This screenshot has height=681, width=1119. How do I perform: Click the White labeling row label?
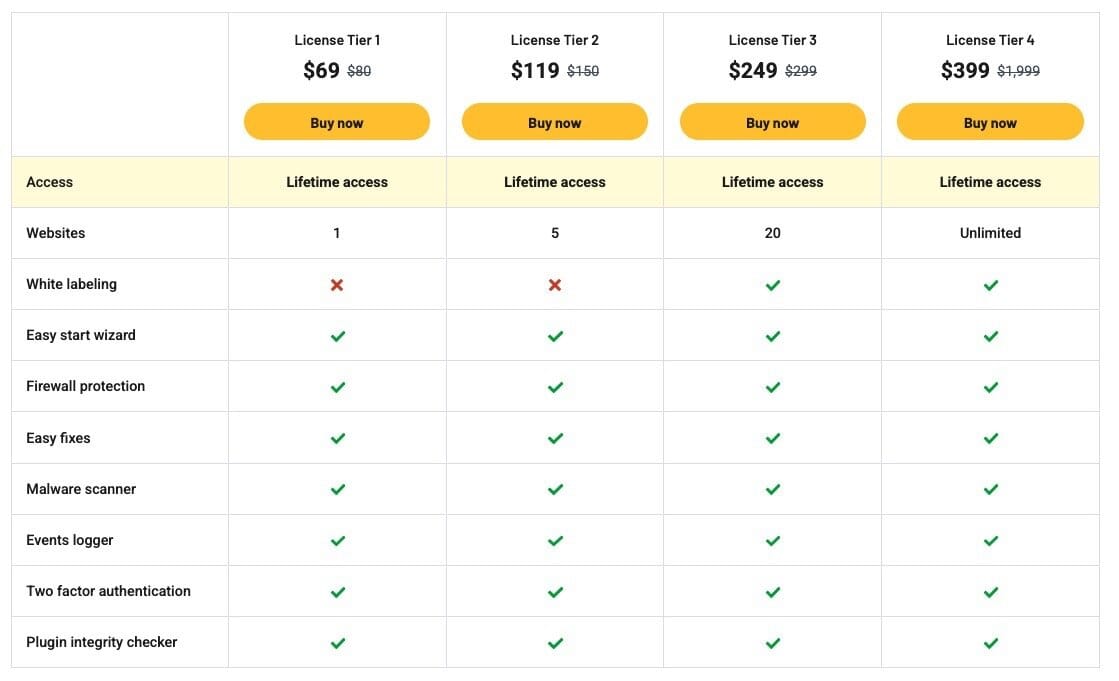71,284
